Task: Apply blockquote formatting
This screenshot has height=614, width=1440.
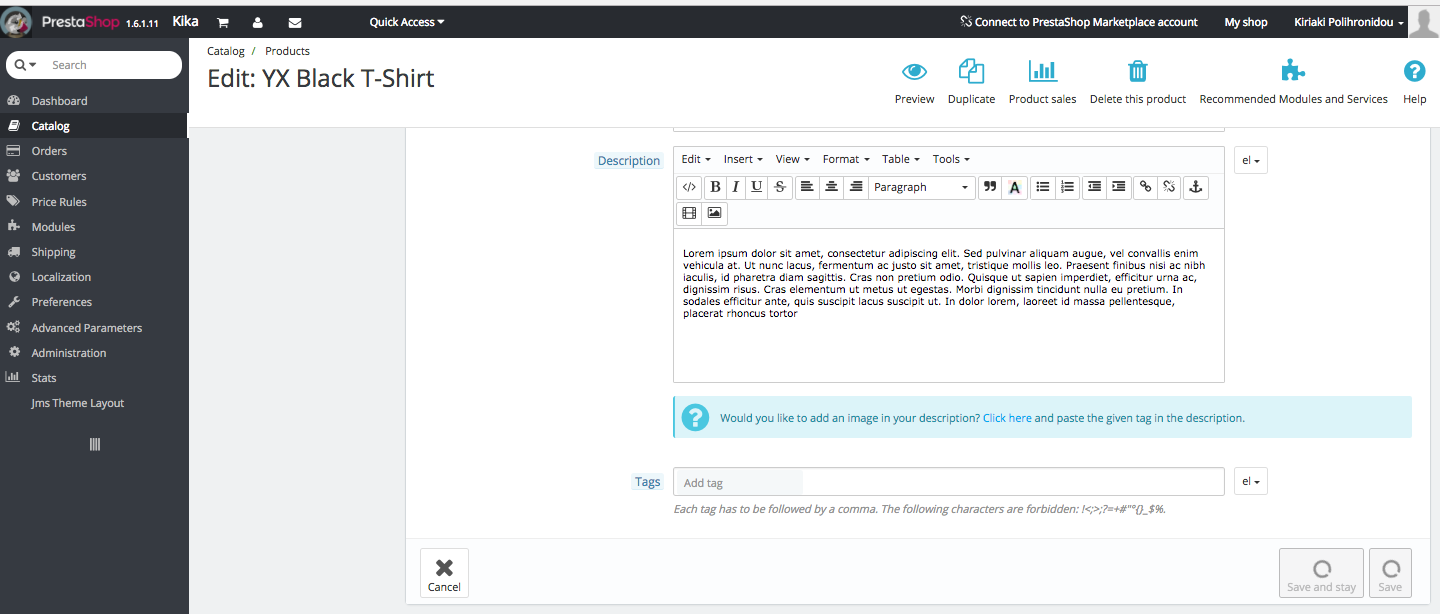Action: tap(990, 187)
